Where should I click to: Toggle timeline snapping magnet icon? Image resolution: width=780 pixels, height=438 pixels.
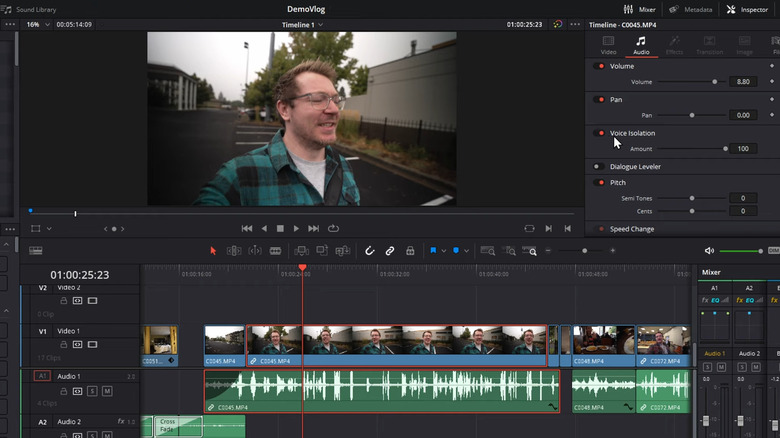pos(369,251)
